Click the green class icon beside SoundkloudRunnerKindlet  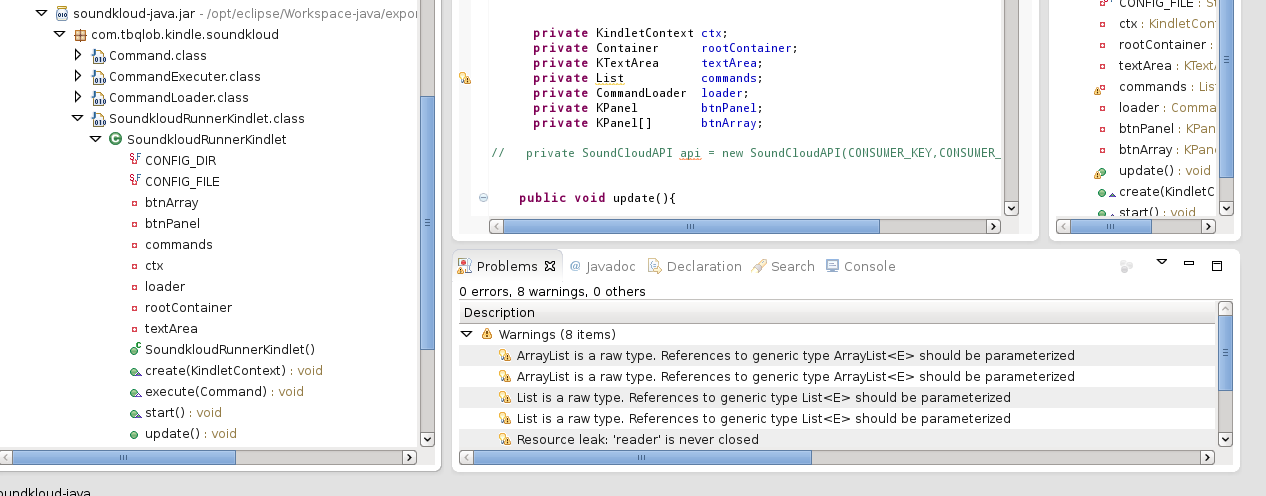[115, 139]
